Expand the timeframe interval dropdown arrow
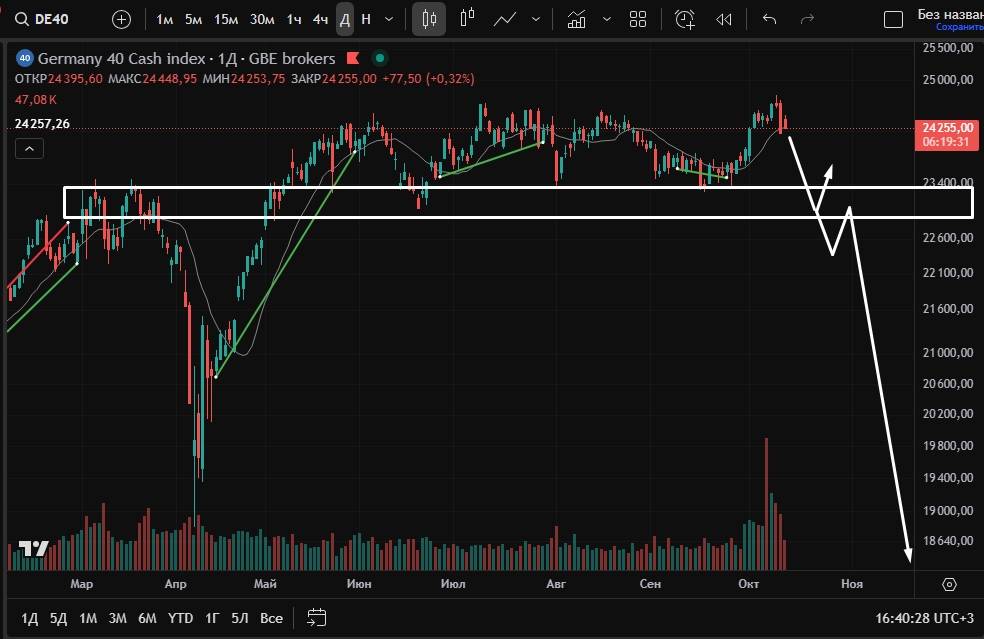This screenshot has width=984, height=639. [391, 19]
